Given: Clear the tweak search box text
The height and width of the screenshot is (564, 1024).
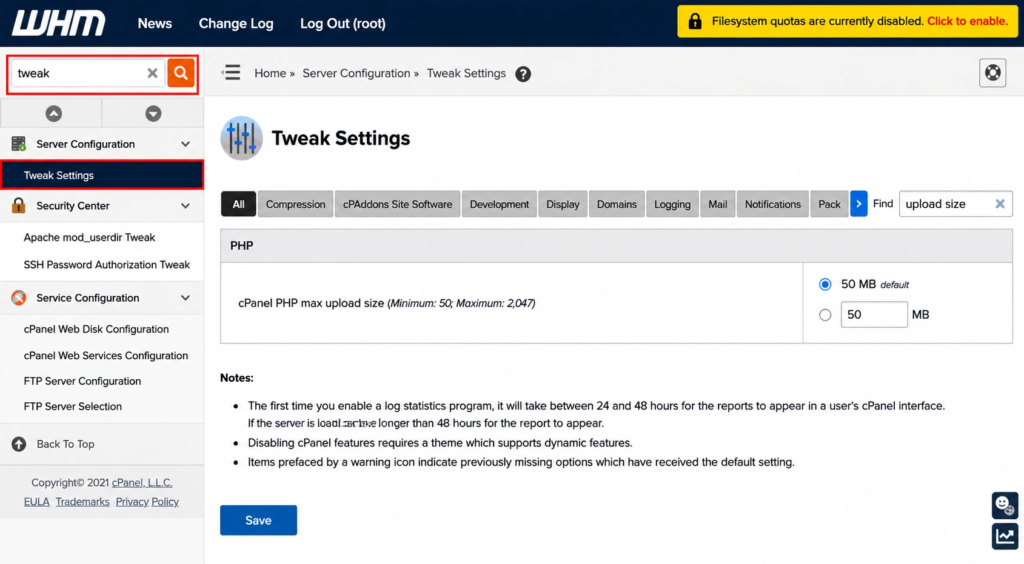Looking at the screenshot, I should [152, 73].
